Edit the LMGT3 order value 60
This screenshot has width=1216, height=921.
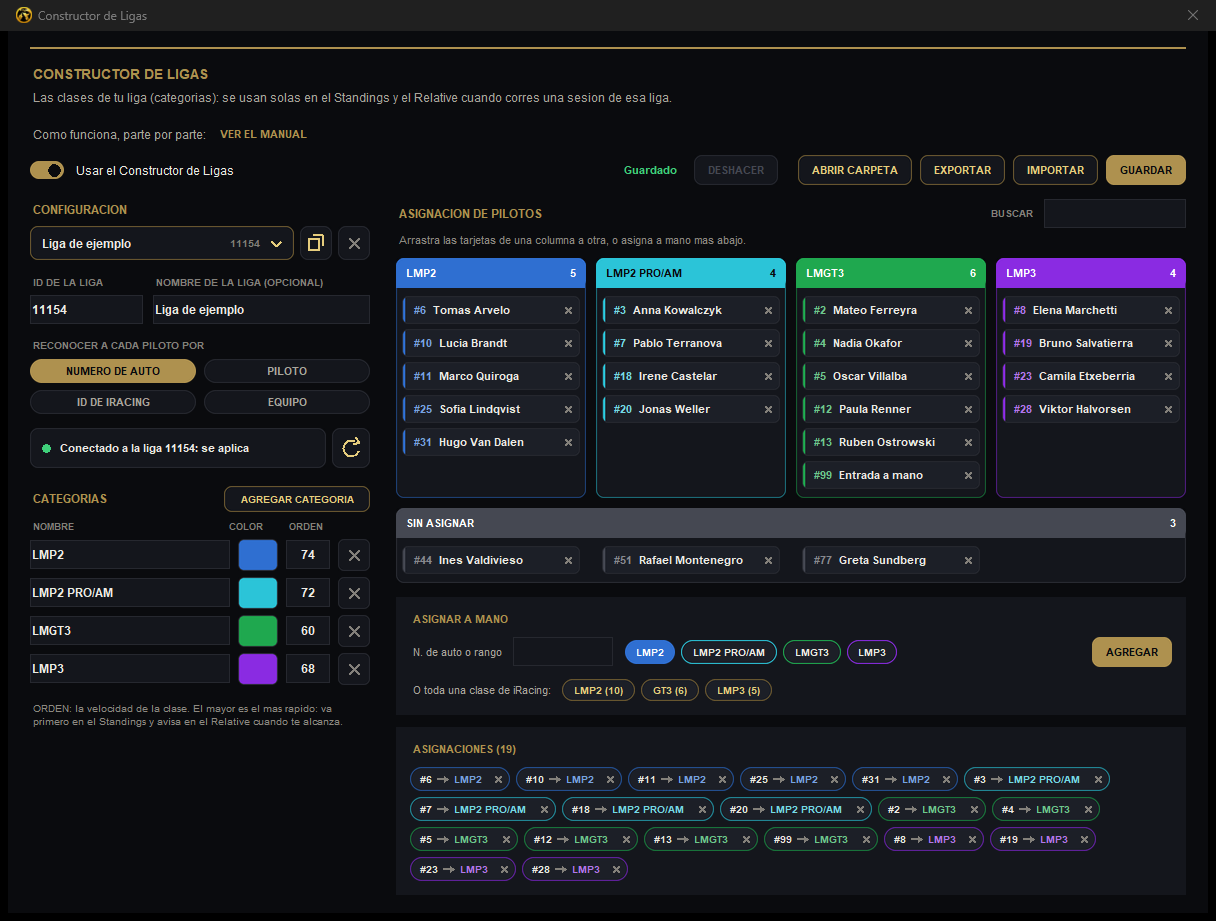tap(308, 631)
